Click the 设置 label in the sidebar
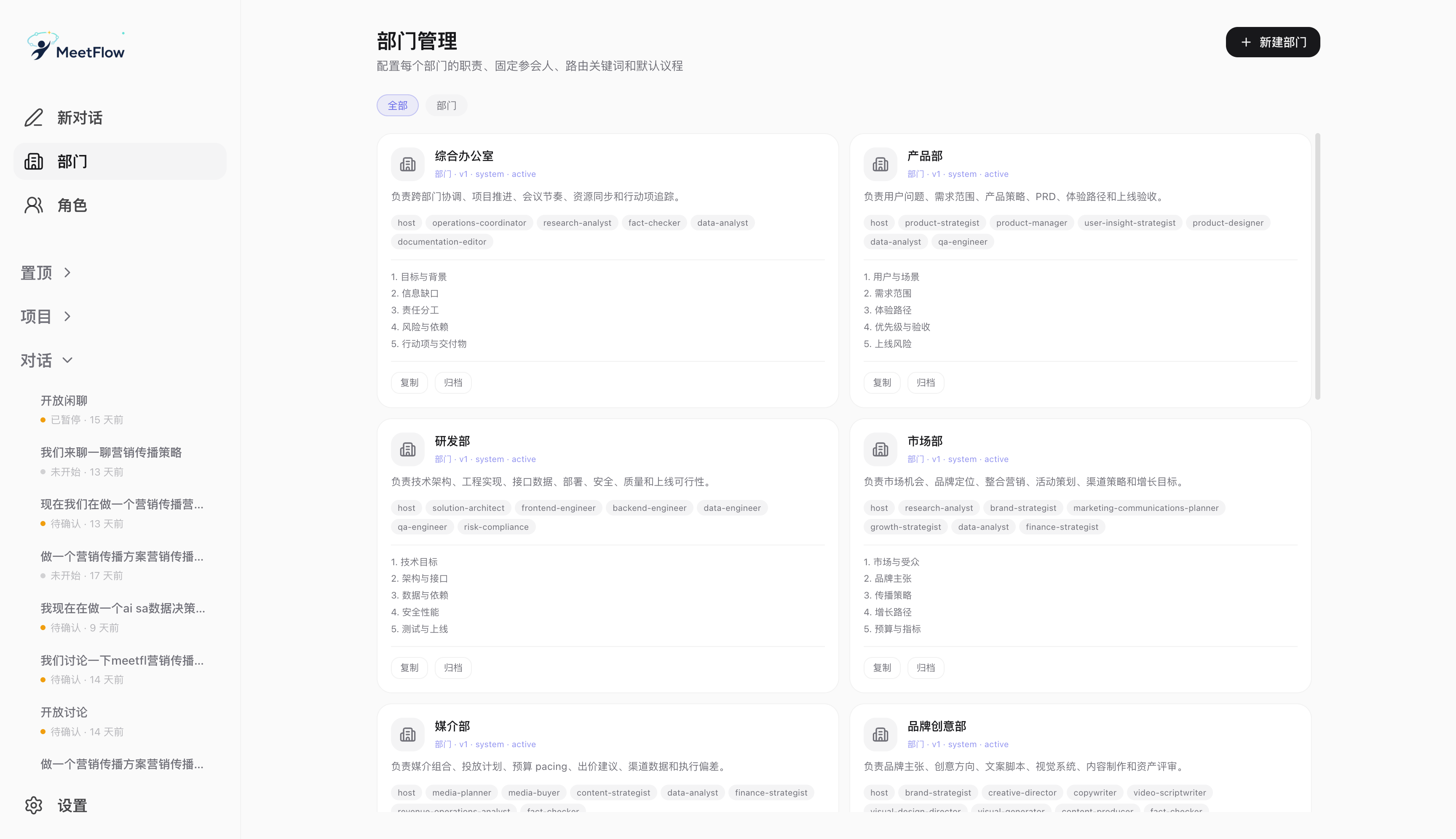Viewport: 1456px width, 839px height. [72, 806]
